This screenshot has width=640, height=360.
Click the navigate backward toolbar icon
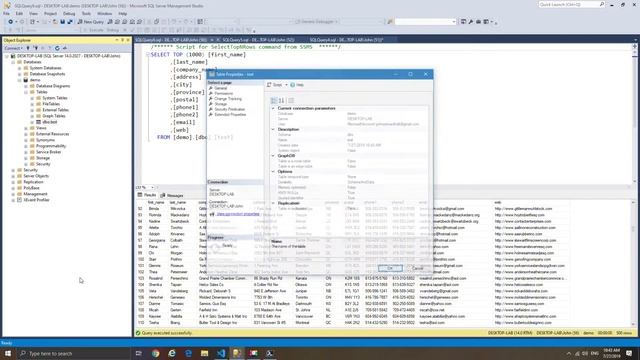pos(10,22)
